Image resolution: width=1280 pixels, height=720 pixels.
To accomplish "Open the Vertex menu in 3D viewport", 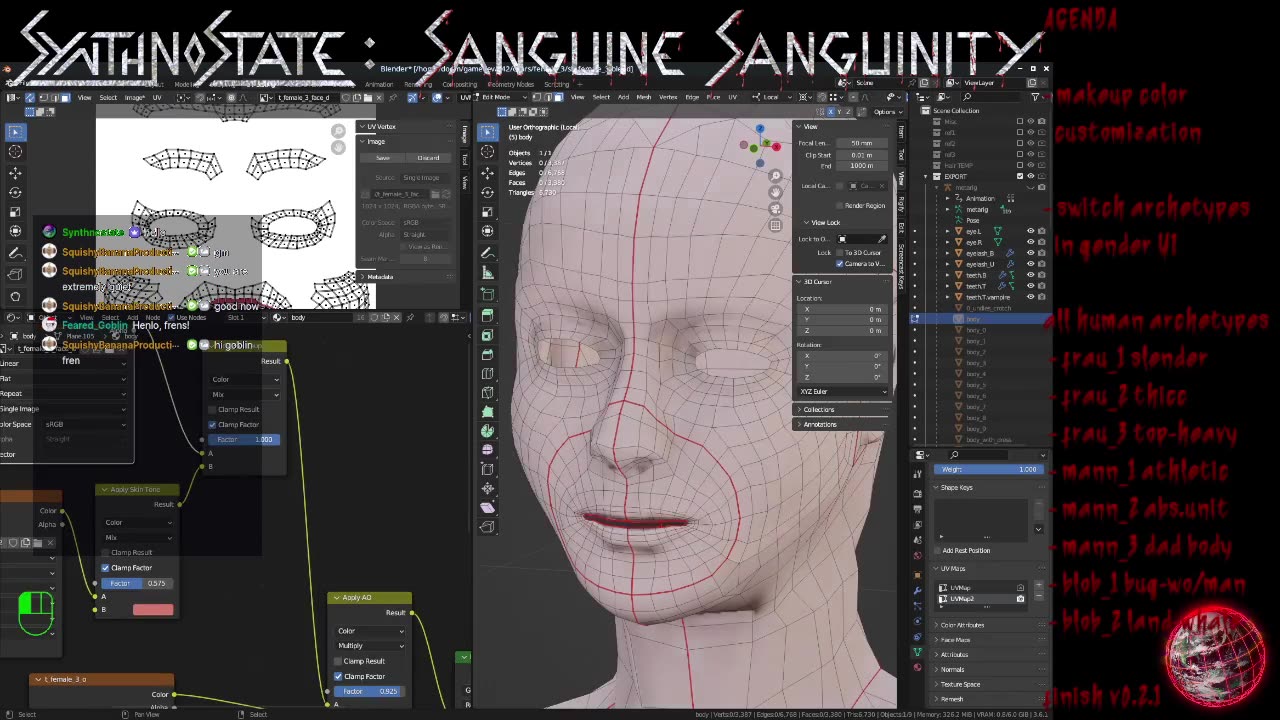I will pos(666,97).
